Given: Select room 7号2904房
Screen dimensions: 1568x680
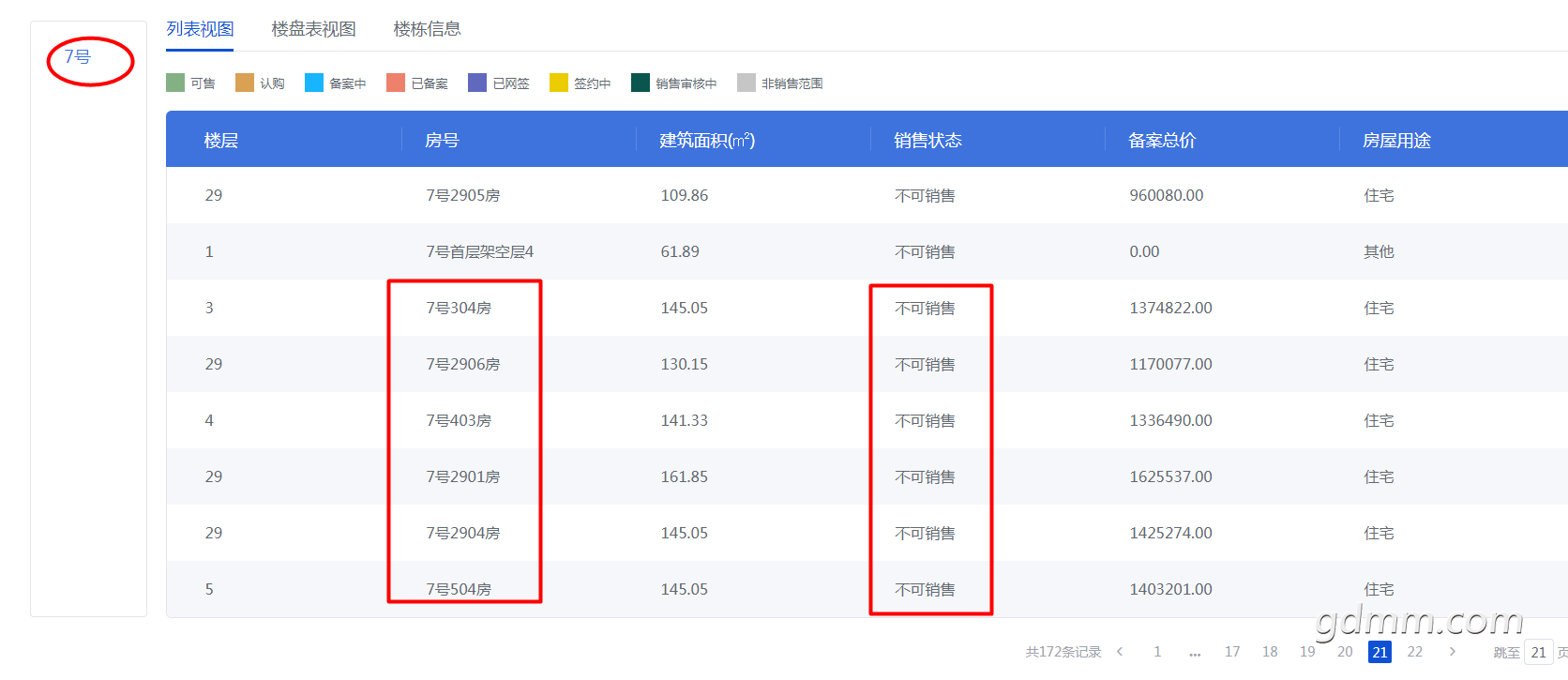Looking at the screenshot, I should [x=463, y=533].
